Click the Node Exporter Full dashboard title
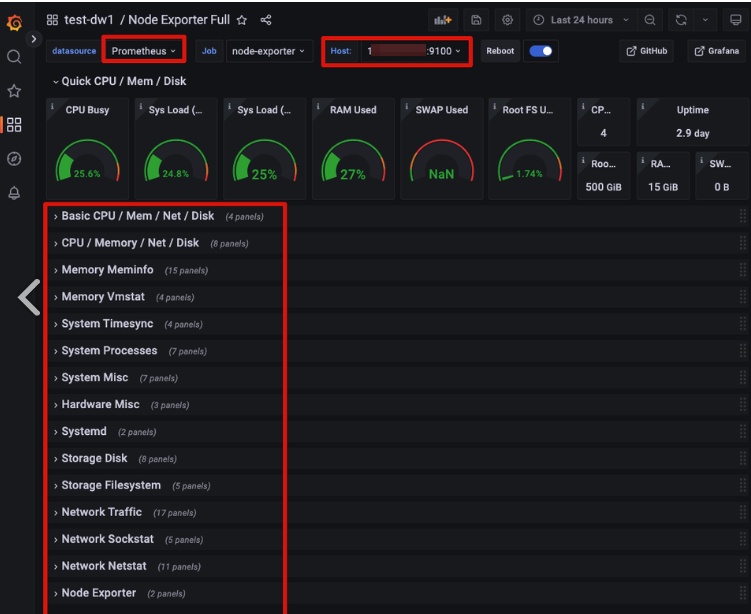 click(179, 20)
